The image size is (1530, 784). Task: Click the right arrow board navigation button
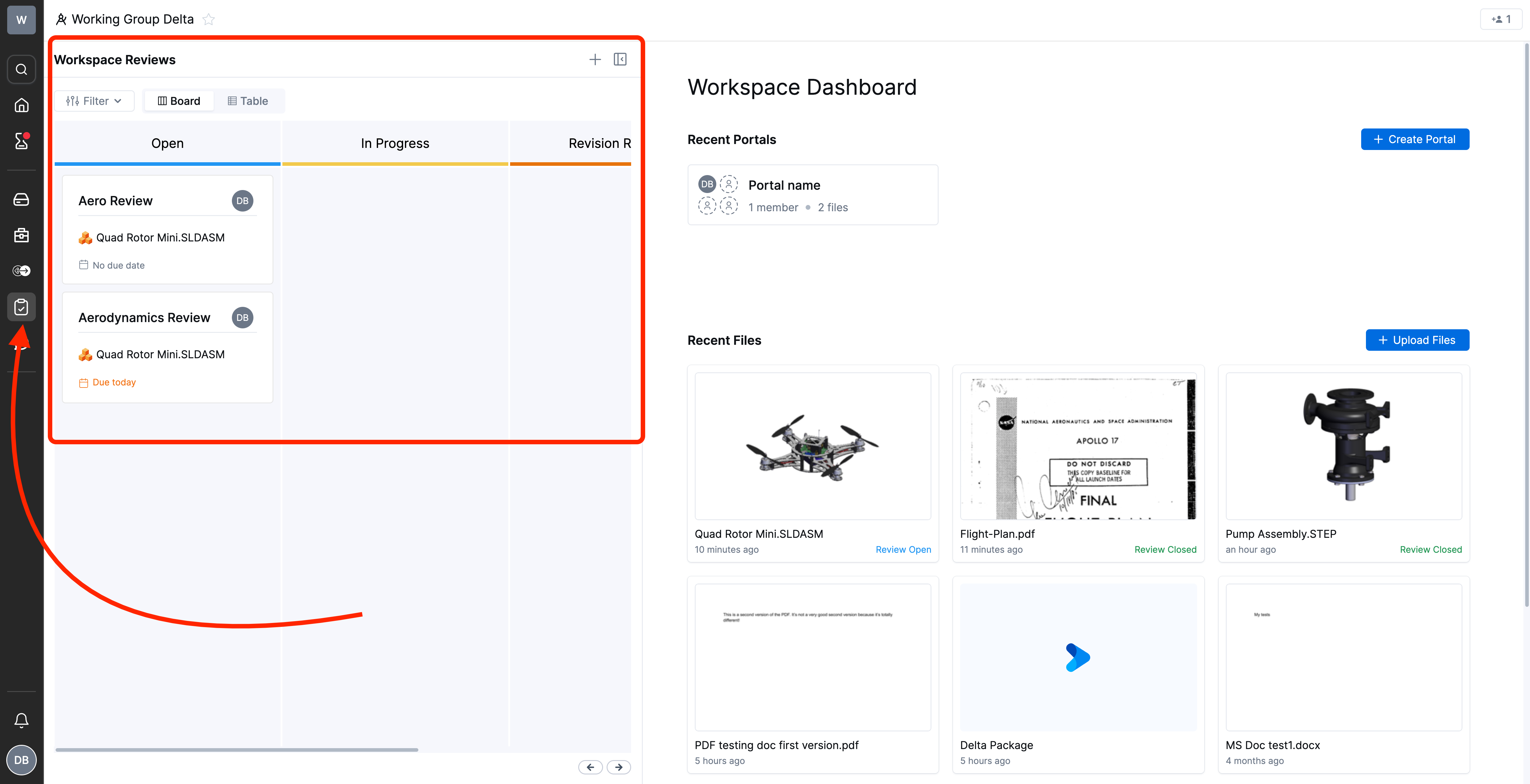[619, 767]
